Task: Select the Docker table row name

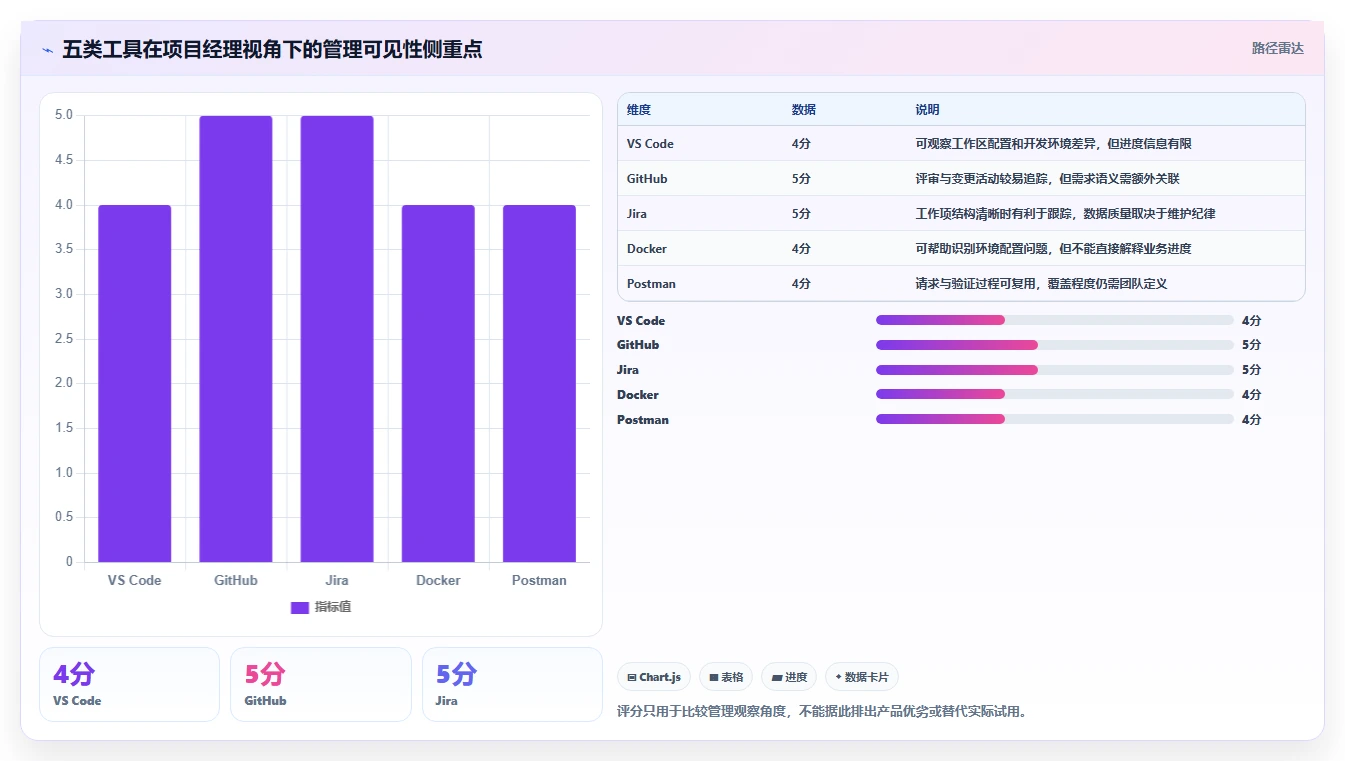Action: pyautogui.click(x=647, y=249)
